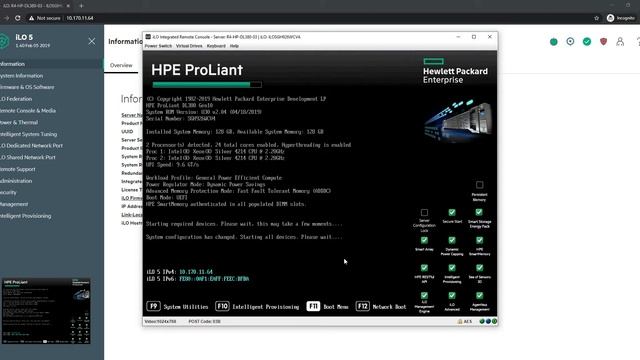Viewport: 640px width, 360px height.
Task: Click the POST Code status bar entry
Action: (204, 322)
